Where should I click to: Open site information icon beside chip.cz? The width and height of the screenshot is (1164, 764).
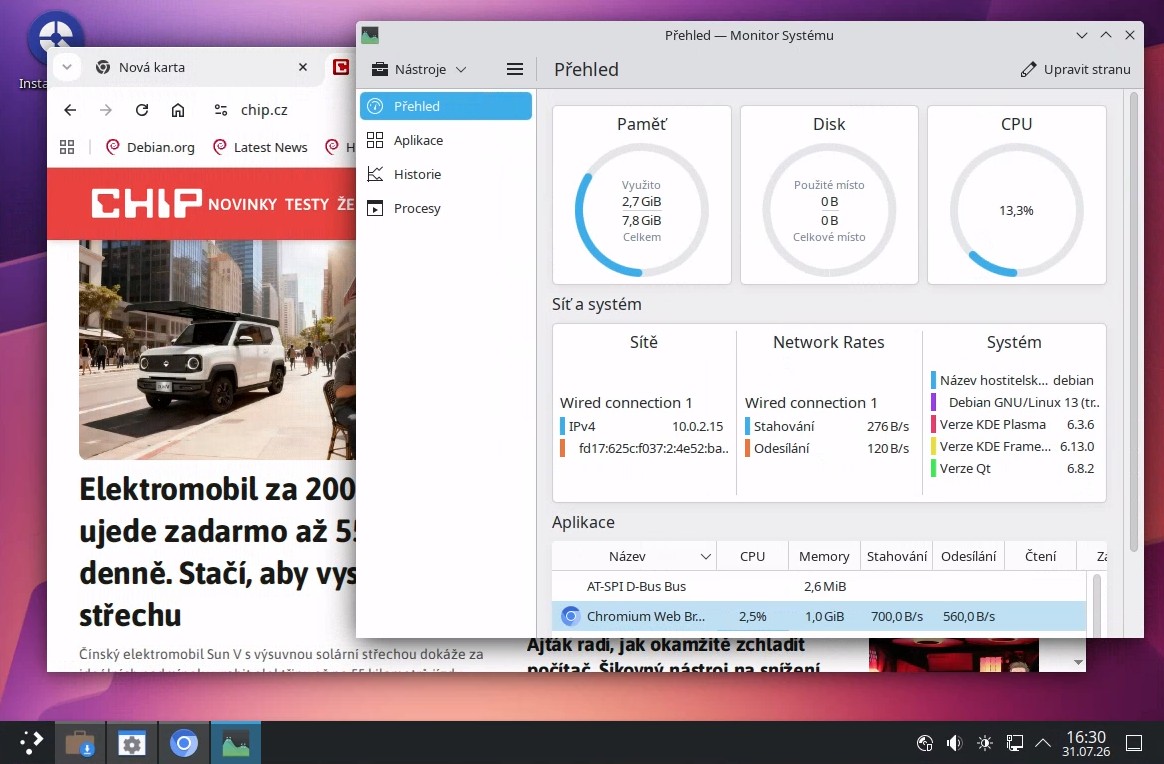point(220,110)
